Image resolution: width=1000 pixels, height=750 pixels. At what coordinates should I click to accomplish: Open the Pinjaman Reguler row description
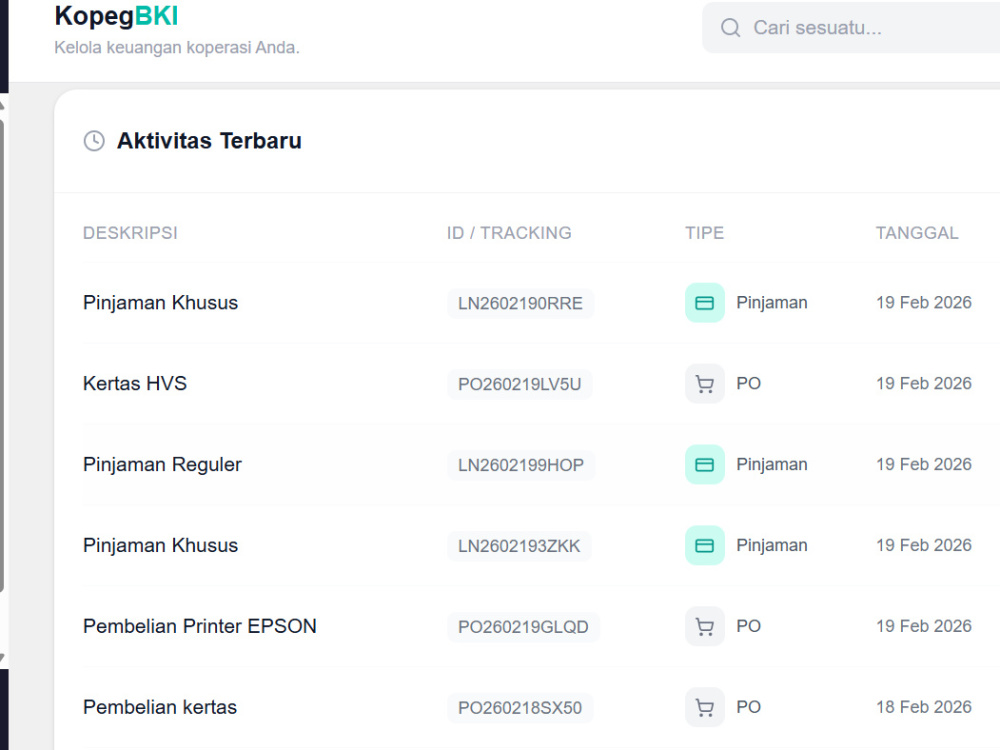point(162,465)
